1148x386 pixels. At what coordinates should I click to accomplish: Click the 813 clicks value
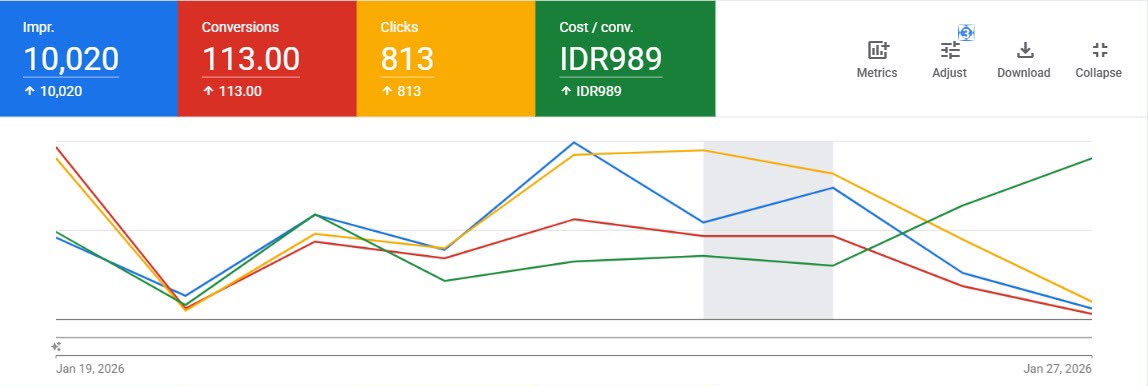click(407, 59)
